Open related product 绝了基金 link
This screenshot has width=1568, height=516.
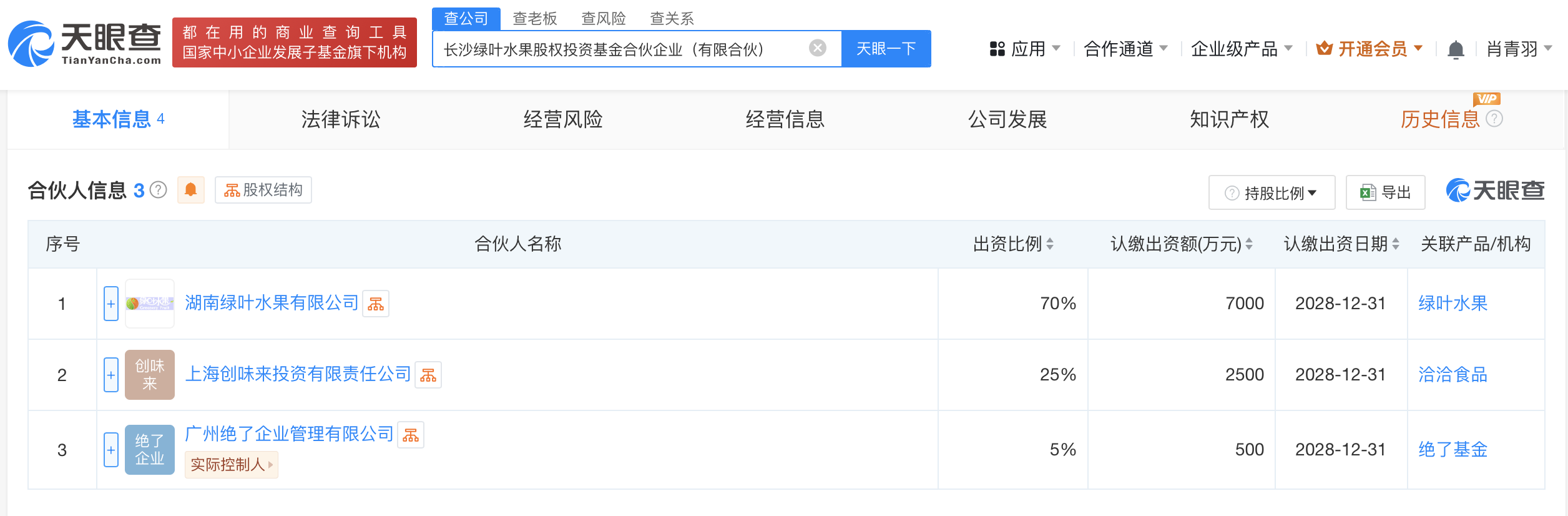[x=1453, y=450]
